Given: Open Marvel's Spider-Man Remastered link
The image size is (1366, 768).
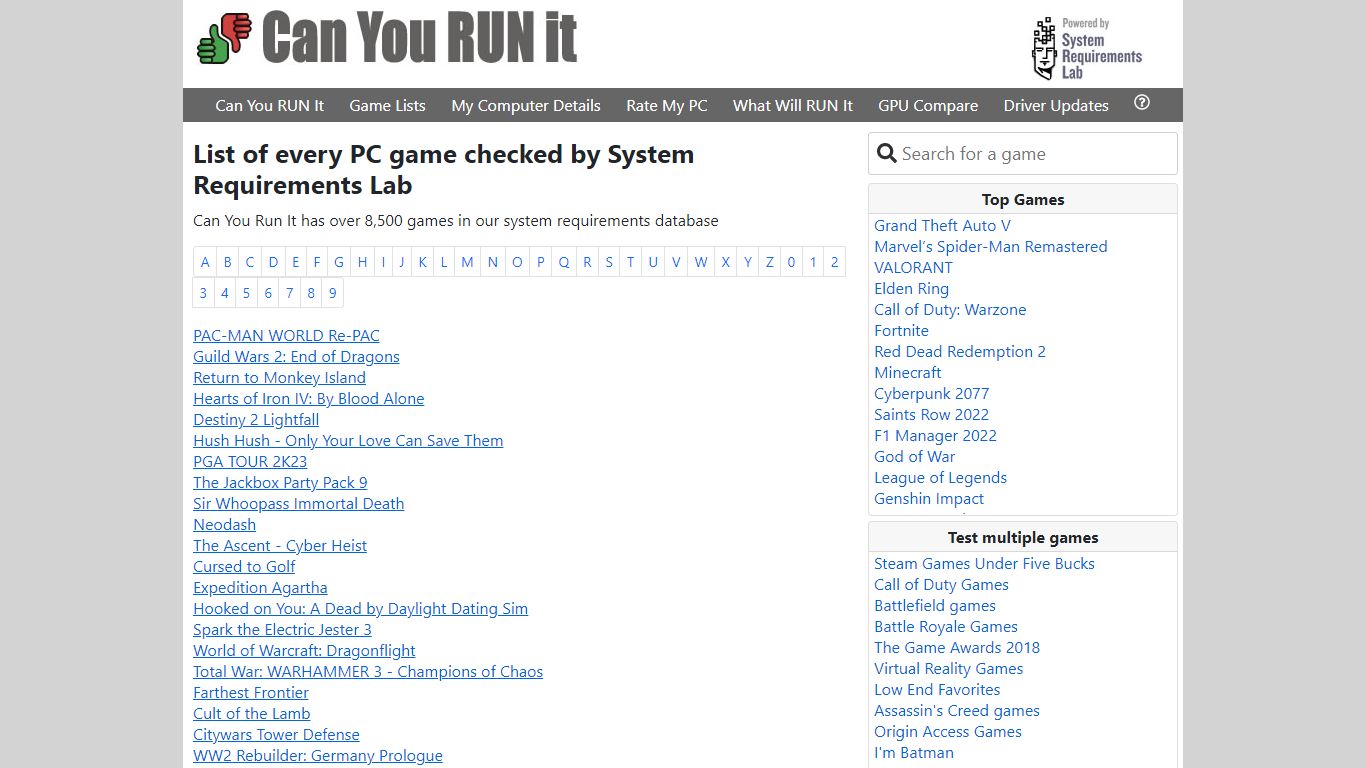Looking at the screenshot, I should (x=991, y=246).
